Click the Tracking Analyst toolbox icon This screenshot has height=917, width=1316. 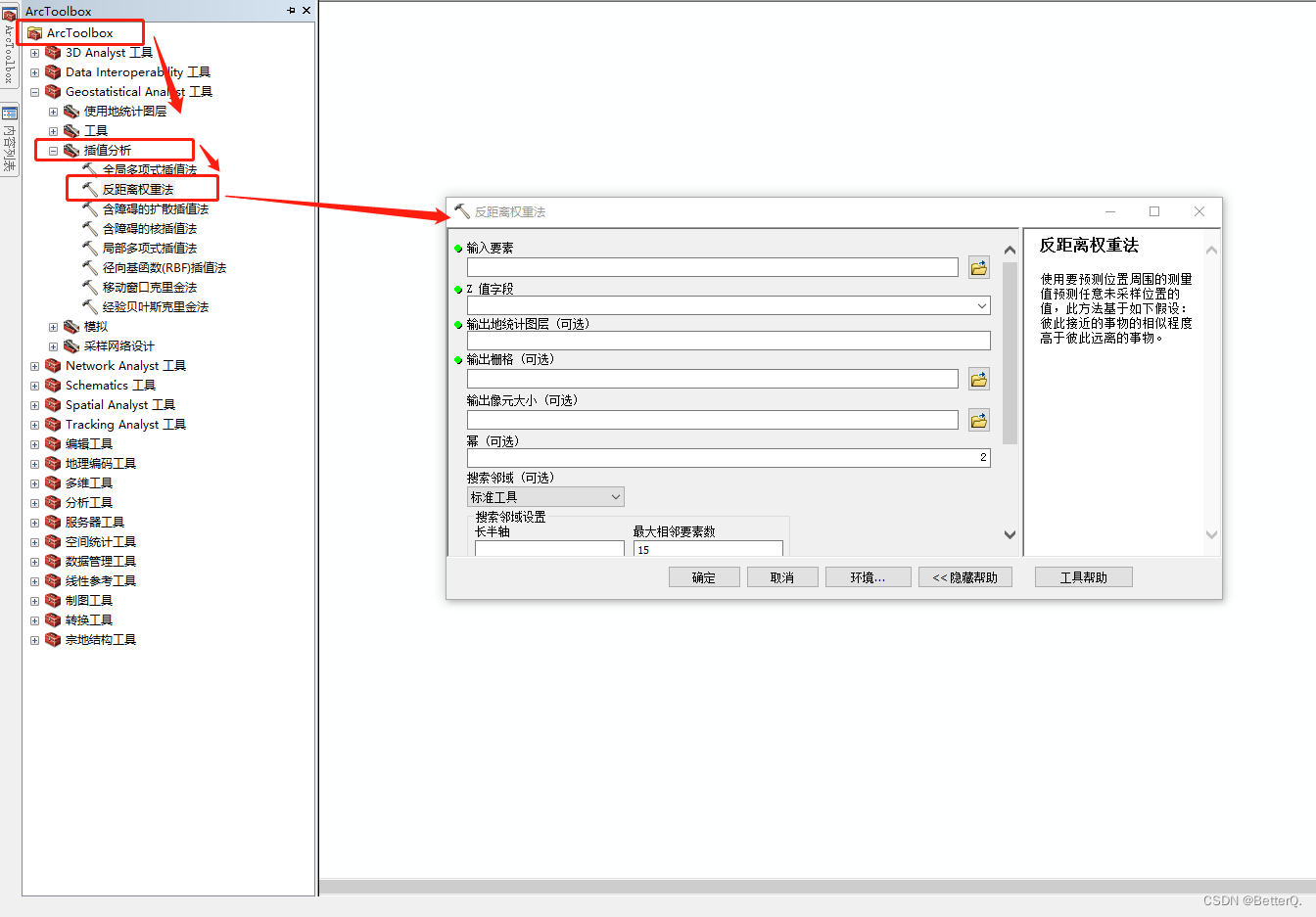point(53,425)
